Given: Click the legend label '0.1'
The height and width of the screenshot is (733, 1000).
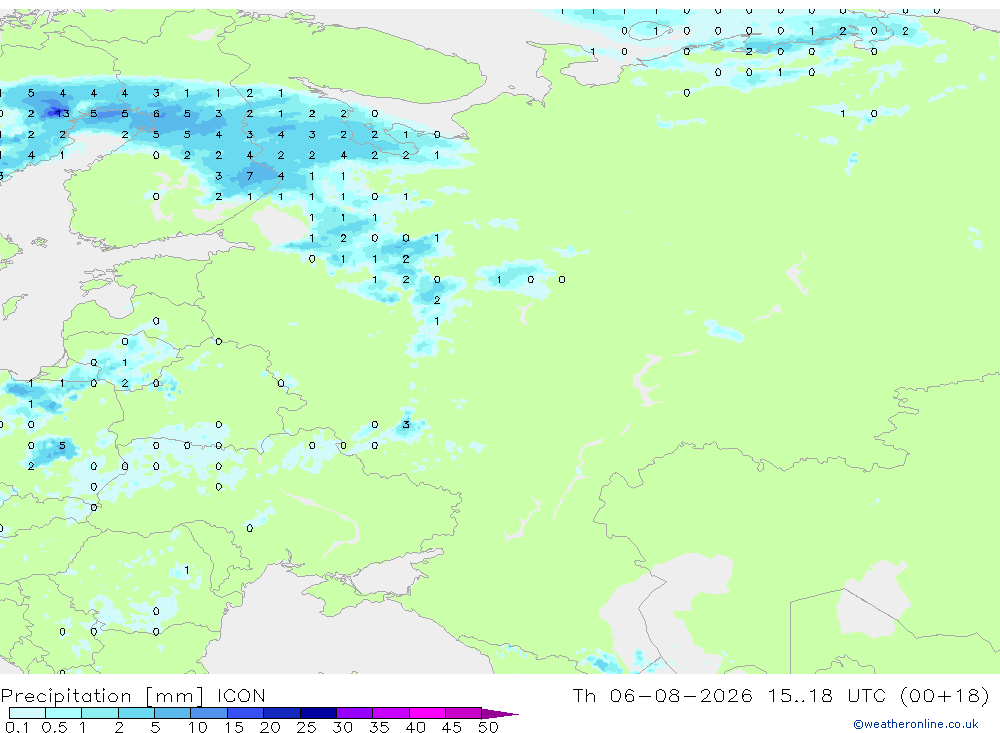Looking at the screenshot, I should tap(17, 727).
